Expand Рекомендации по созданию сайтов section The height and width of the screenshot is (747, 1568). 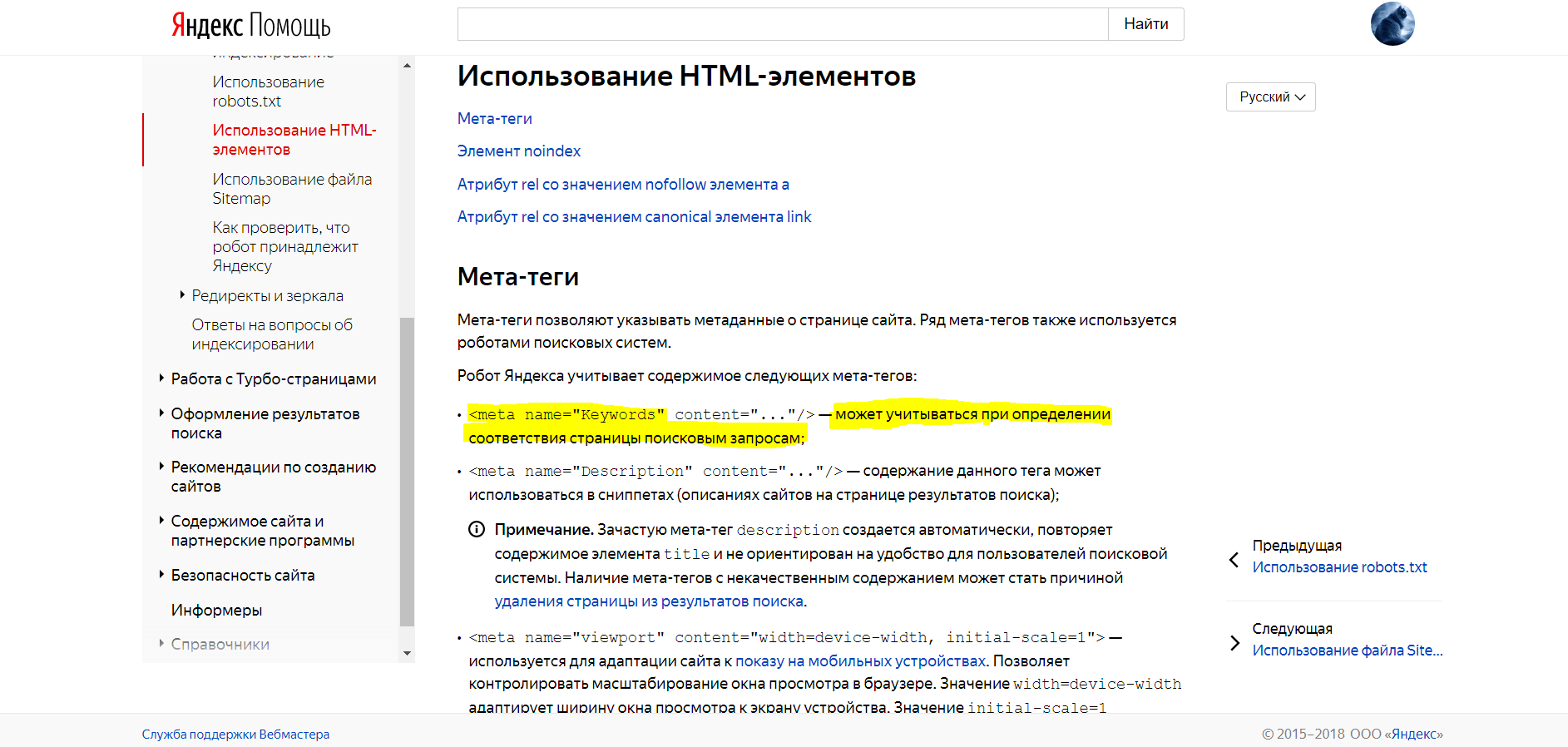(161, 466)
